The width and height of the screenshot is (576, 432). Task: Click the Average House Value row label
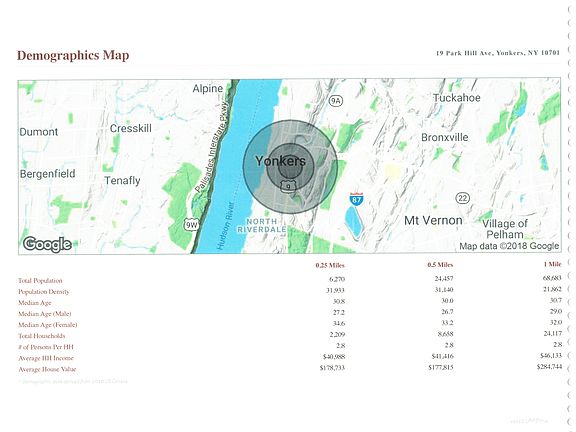coord(47,369)
